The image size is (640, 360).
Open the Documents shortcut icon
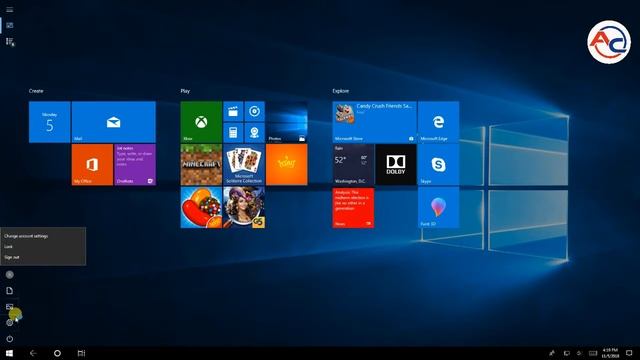pyautogui.click(x=9, y=291)
